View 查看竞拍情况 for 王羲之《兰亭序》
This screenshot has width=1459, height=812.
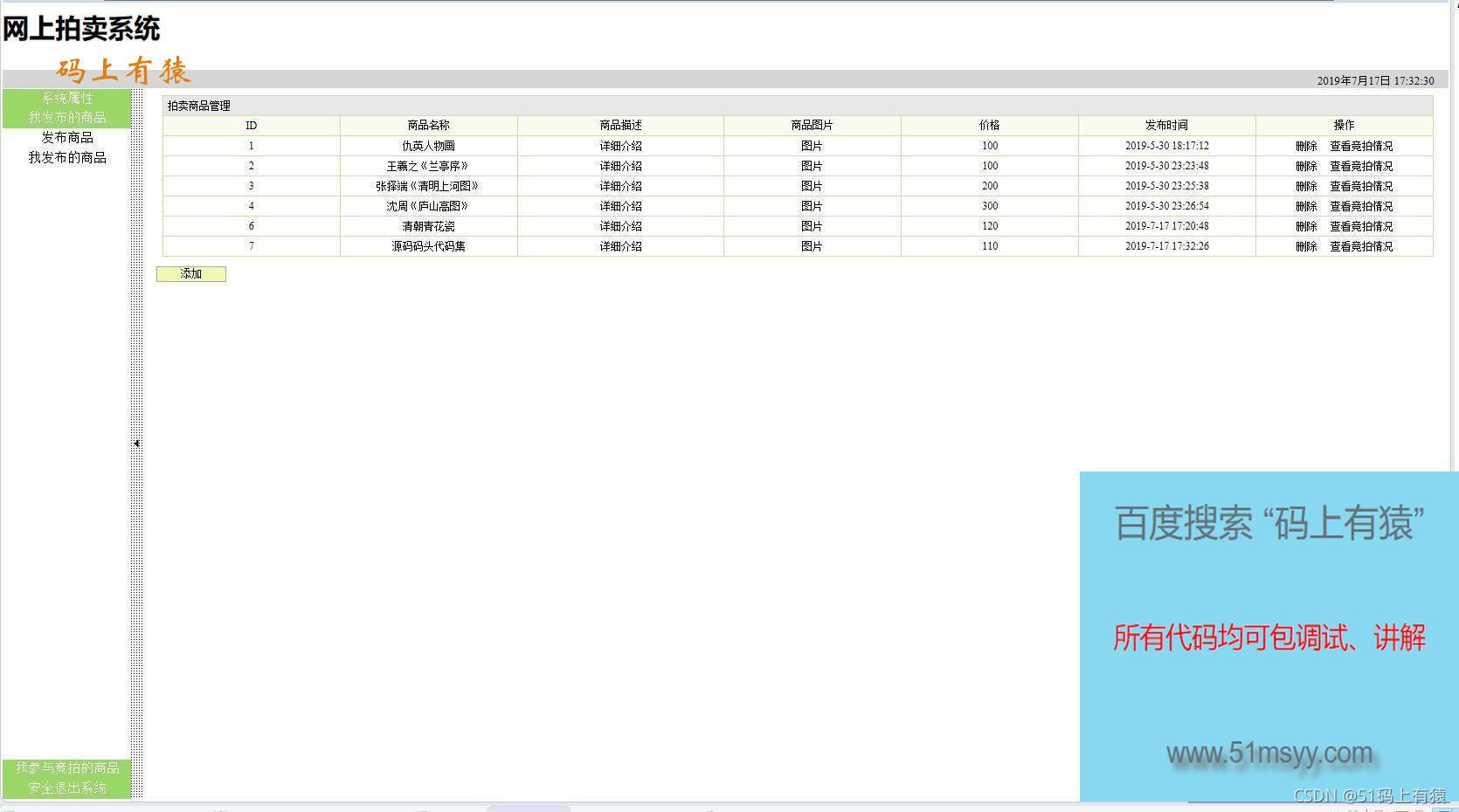coord(1361,167)
